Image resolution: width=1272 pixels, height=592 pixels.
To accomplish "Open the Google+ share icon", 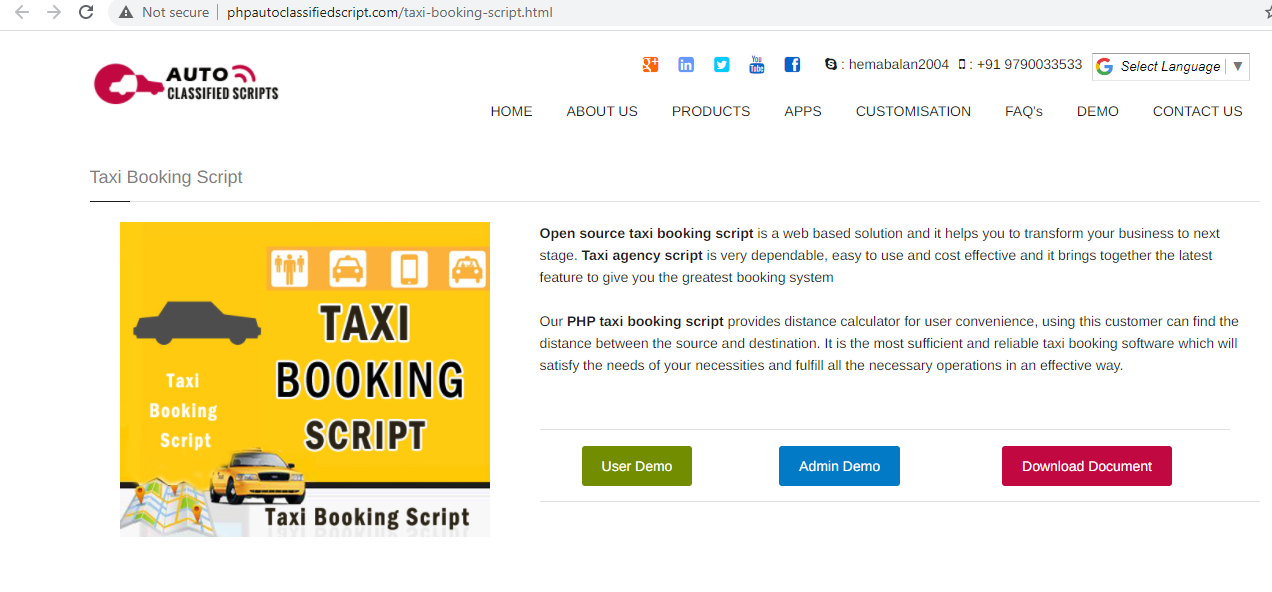I will (650, 64).
